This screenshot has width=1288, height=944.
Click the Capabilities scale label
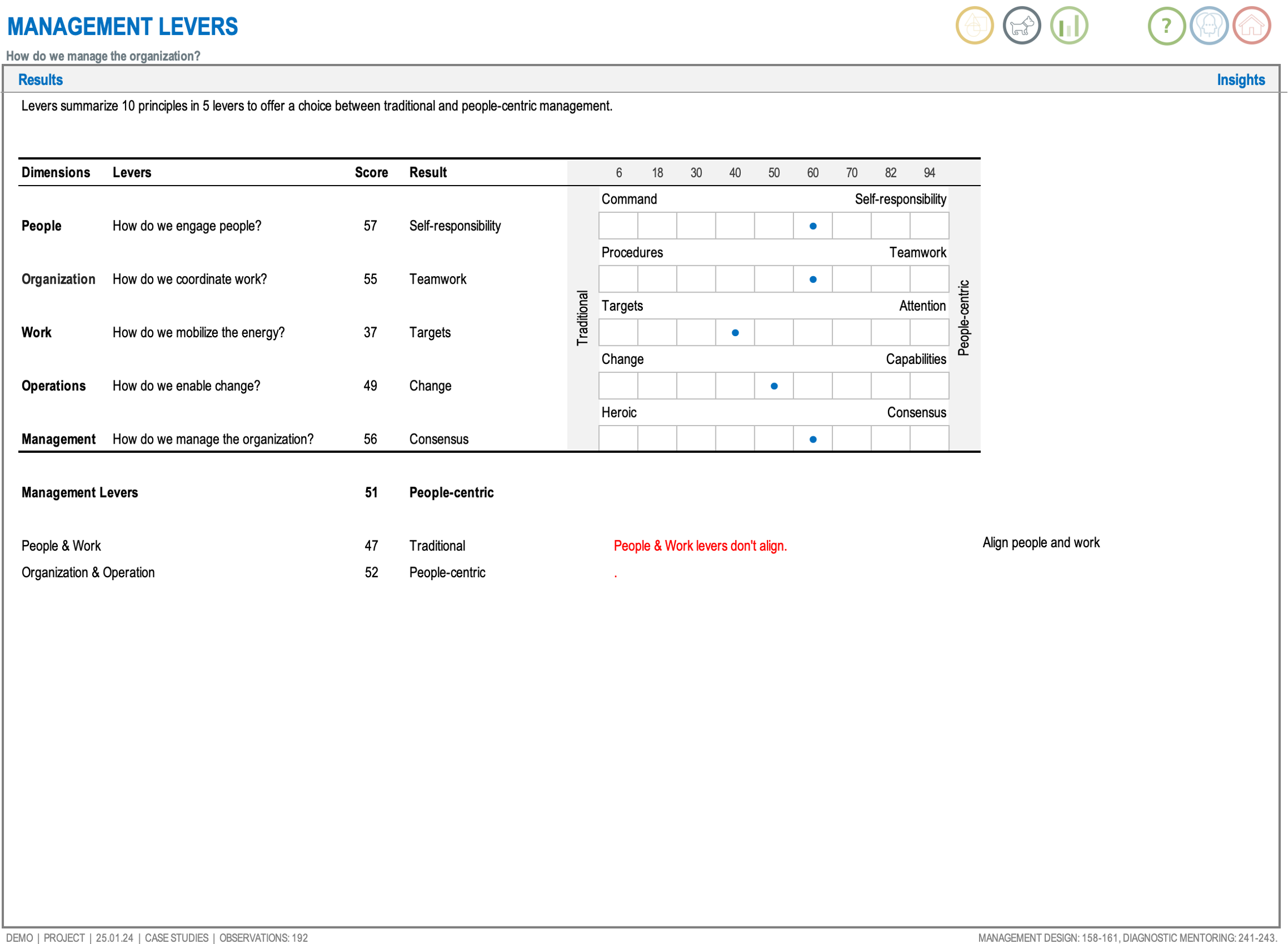click(916, 359)
